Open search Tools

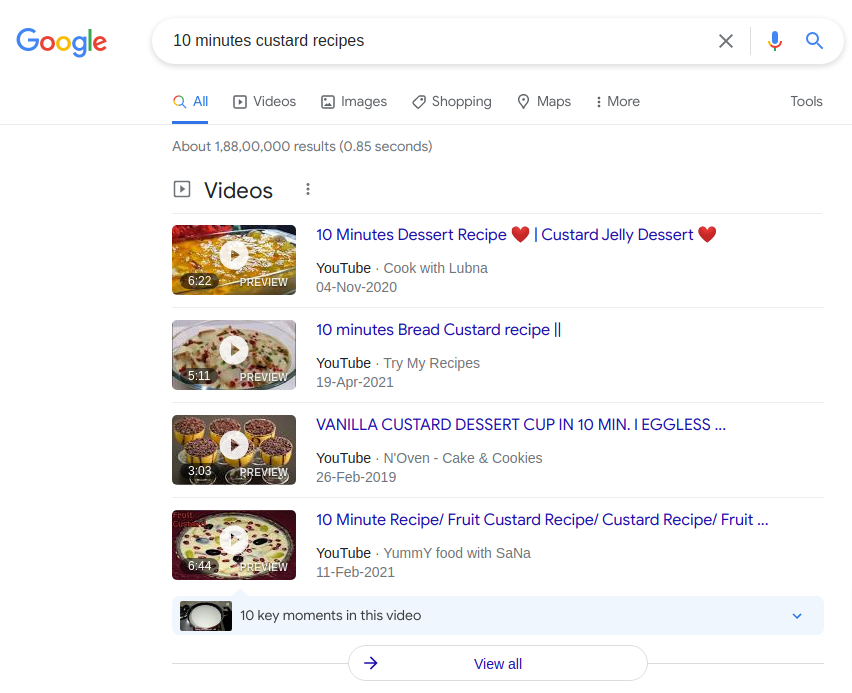[x=806, y=102]
